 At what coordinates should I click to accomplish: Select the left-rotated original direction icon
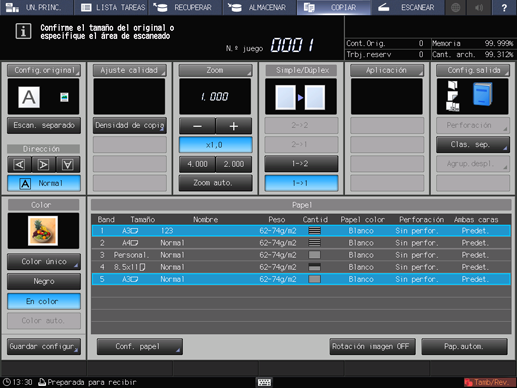coord(19,164)
